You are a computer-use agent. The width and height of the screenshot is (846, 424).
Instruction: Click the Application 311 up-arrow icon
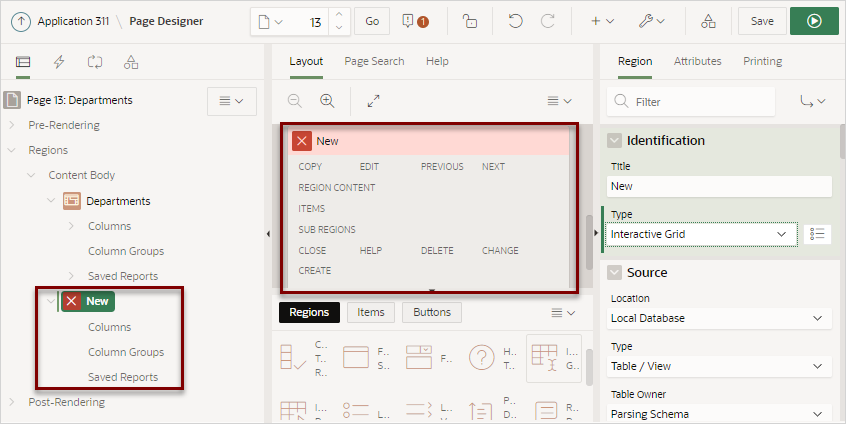tap(21, 22)
